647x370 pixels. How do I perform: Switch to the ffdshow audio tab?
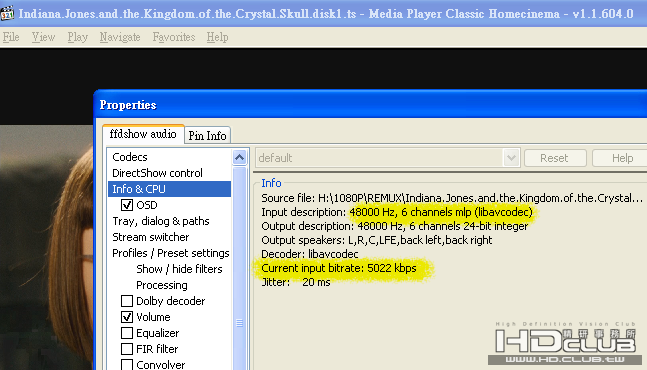(x=143, y=134)
